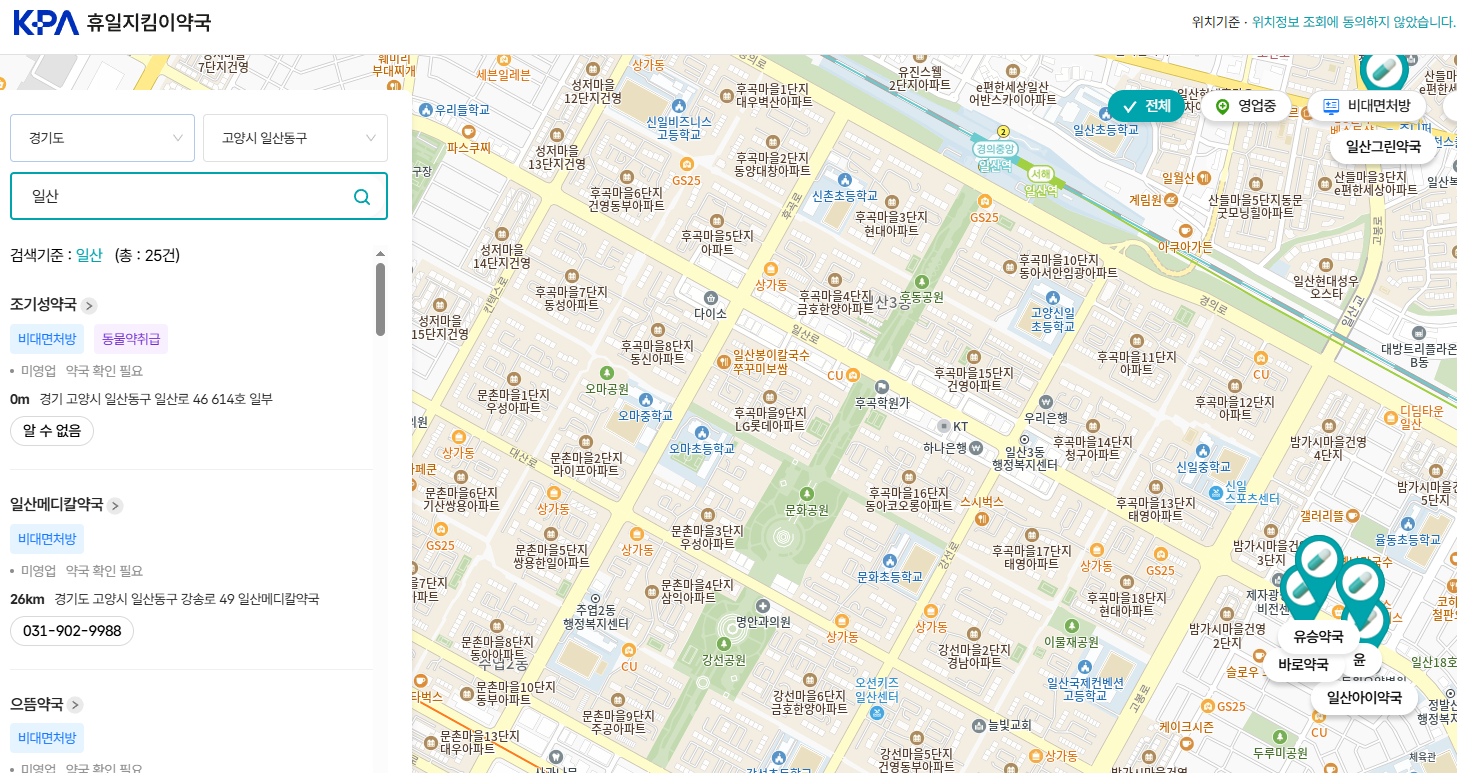Open the 경기도 province dropdown

(x=102, y=138)
